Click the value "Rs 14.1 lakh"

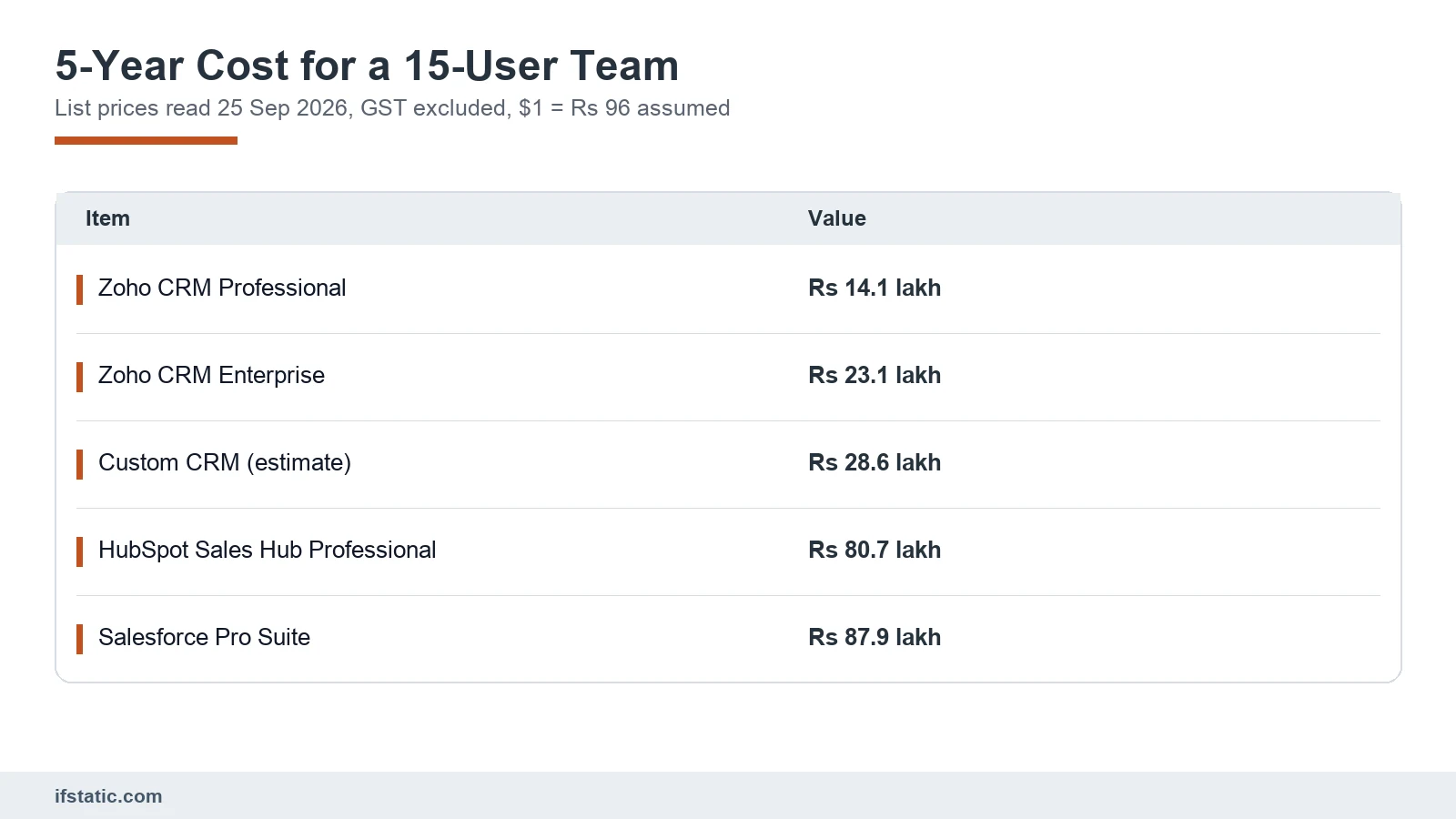[x=875, y=288]
